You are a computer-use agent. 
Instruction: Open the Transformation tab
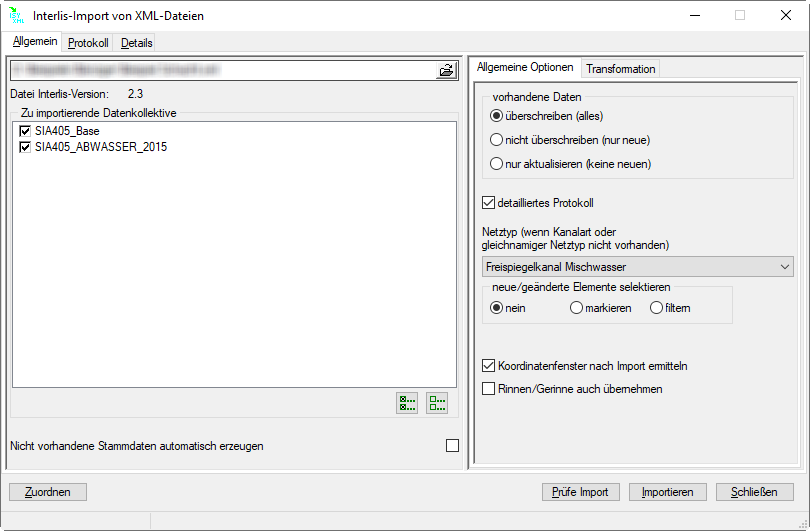tap(620, 69)
